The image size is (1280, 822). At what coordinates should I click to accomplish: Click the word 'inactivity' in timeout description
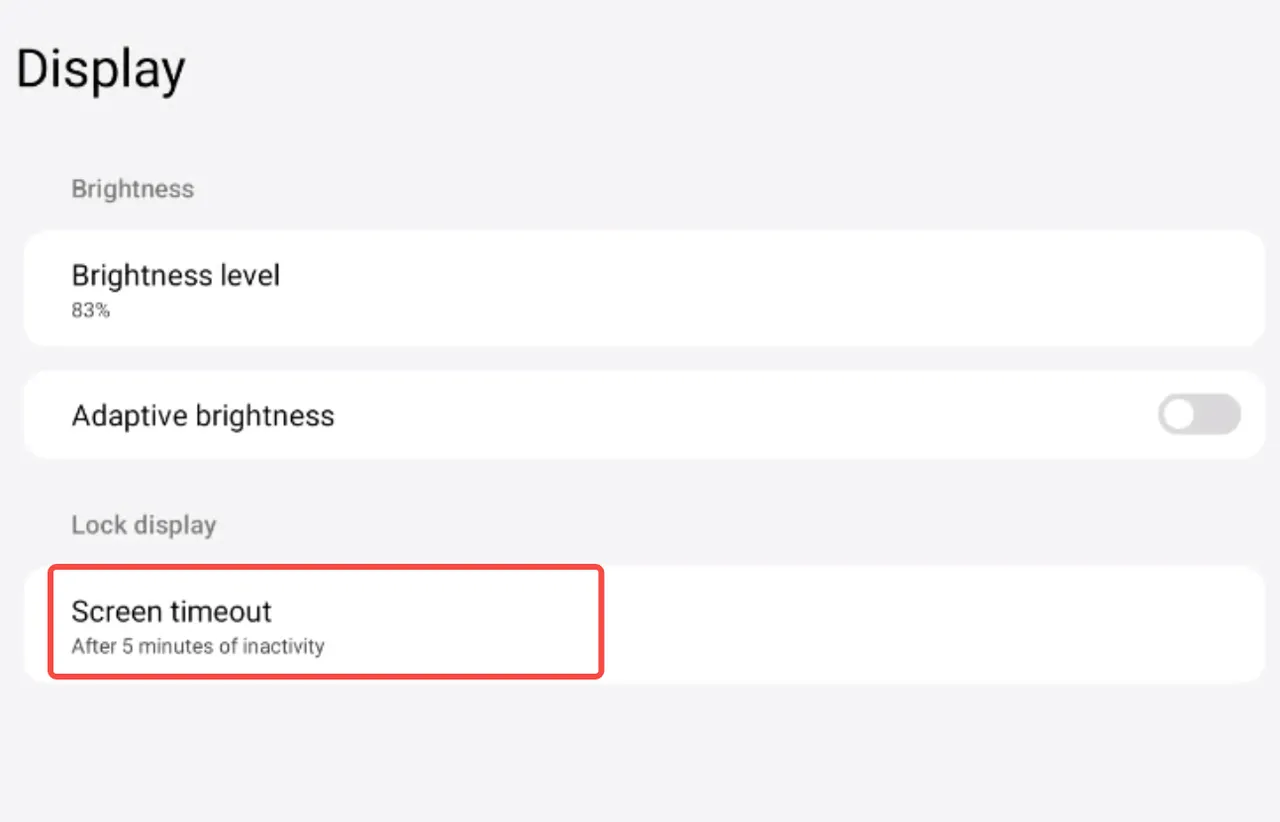[x=284, y=646]
